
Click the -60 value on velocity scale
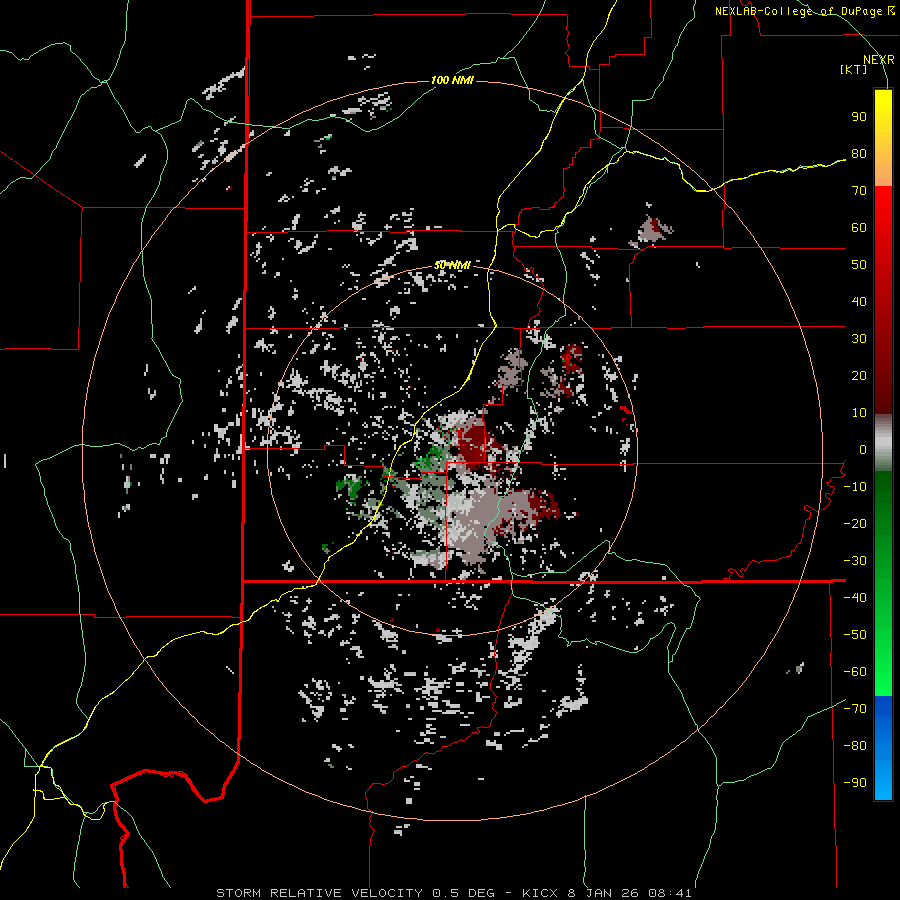click(x=855, y=672)
